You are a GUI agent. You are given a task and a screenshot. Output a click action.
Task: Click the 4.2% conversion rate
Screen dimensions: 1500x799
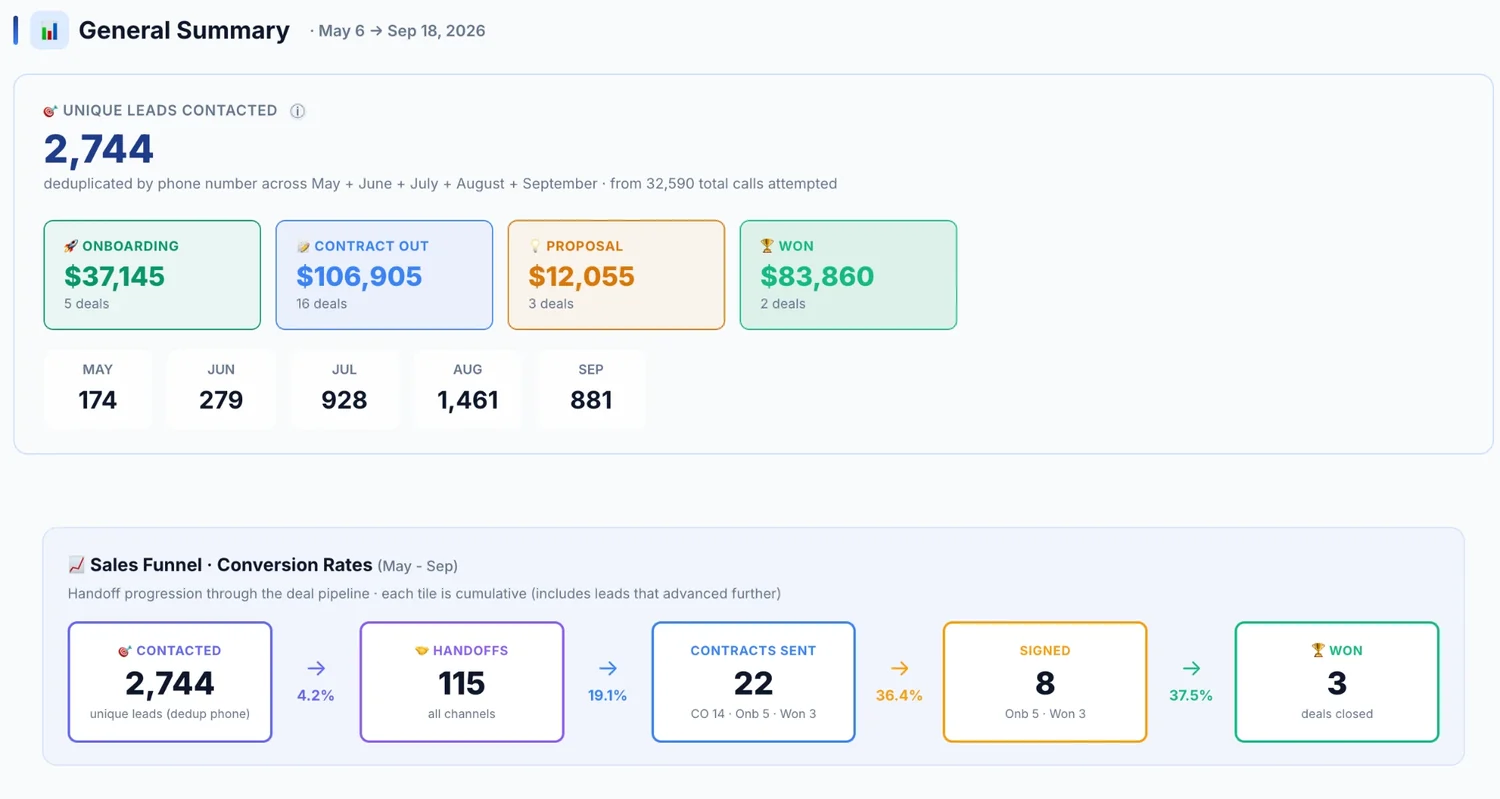point(316,695)
